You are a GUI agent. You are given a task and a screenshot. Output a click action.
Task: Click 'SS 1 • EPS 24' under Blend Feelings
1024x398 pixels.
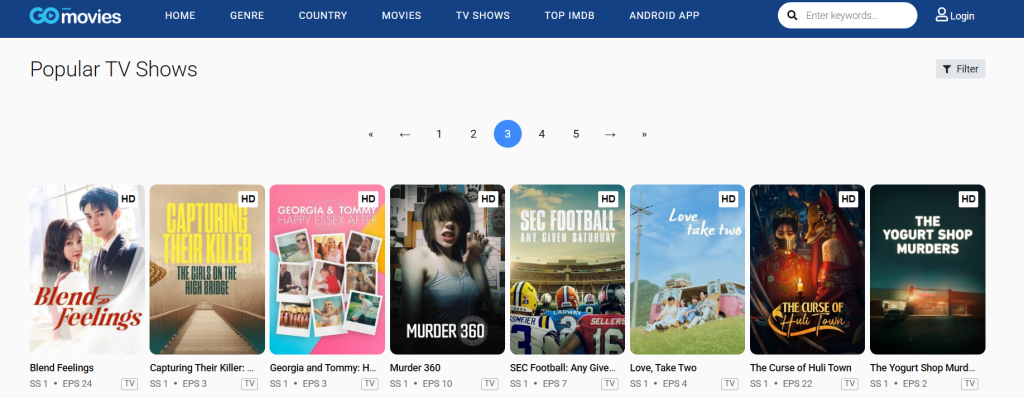pos(61,384)
